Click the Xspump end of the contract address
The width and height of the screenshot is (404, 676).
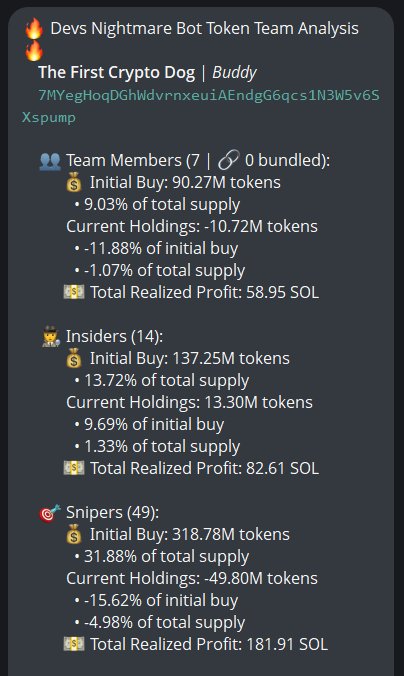tap(49, 118)
